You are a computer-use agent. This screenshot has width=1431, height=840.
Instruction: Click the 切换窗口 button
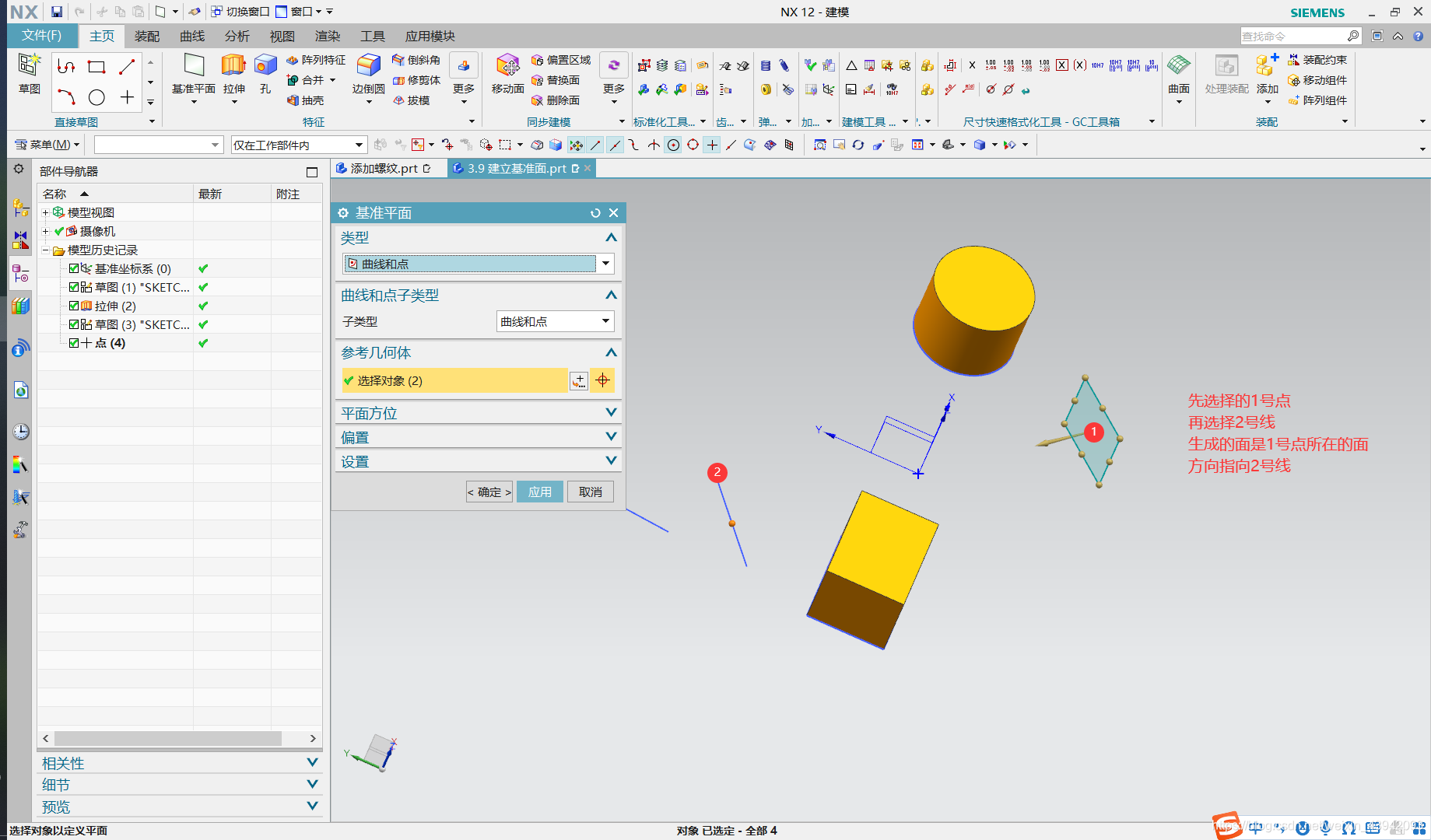tap(240, 12)
